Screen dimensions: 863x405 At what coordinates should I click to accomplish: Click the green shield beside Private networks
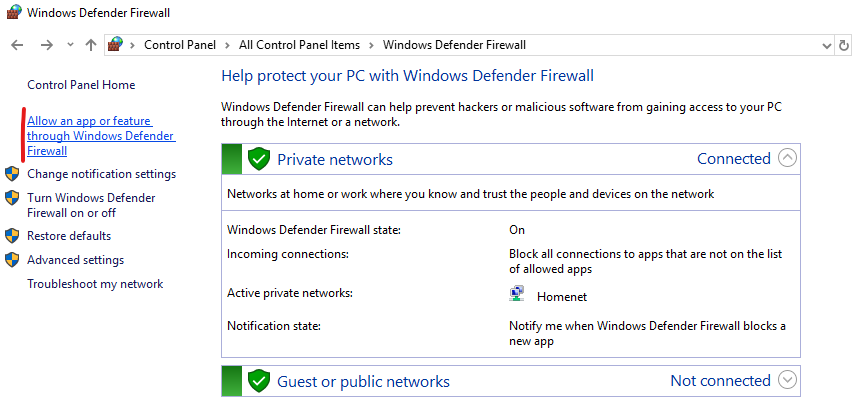259,159
